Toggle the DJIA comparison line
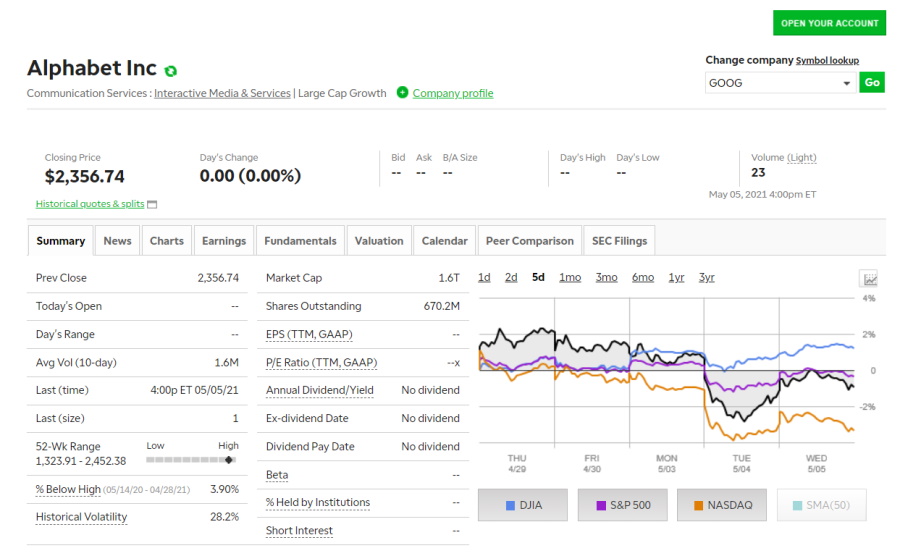The image size is (900, 556). pyautogui.click(x=523, y=505)
